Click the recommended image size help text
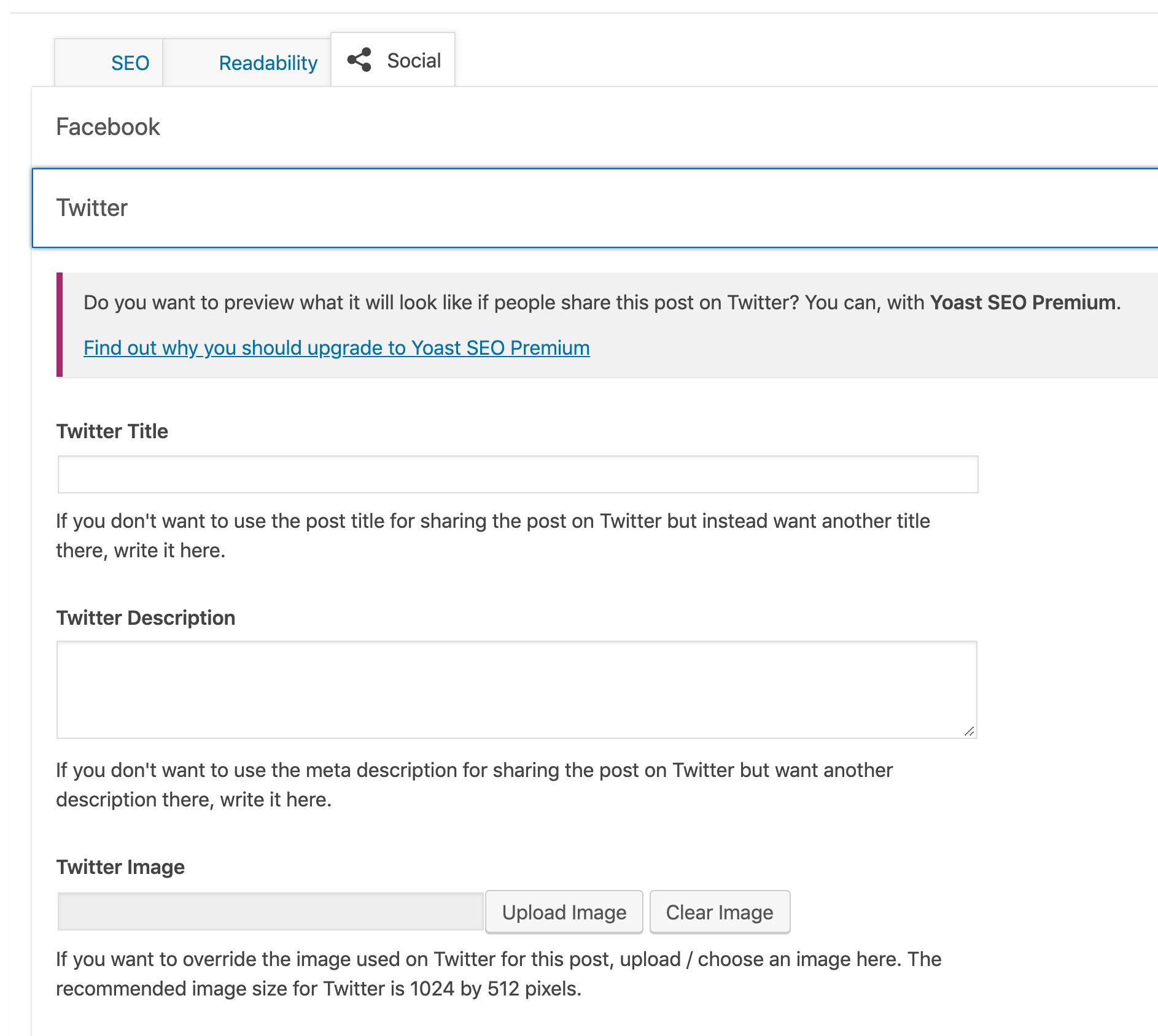 [499, 974]
